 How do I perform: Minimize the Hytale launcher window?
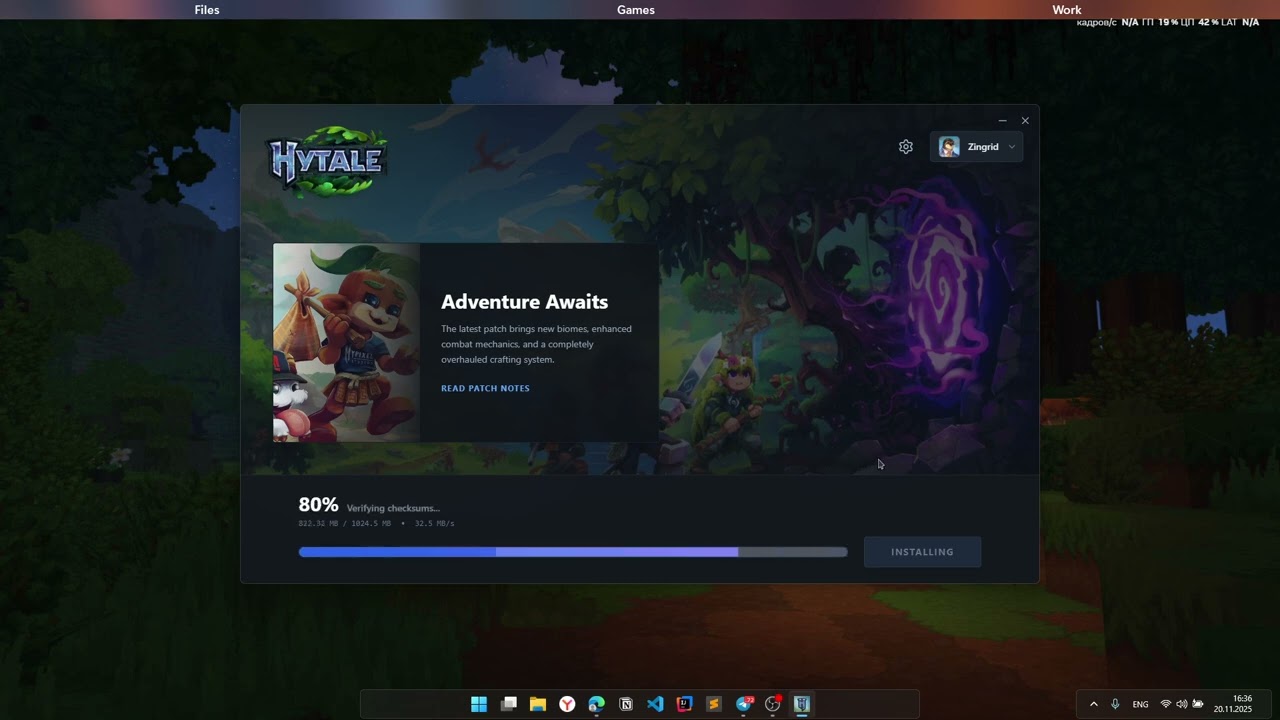(1002, 121)
